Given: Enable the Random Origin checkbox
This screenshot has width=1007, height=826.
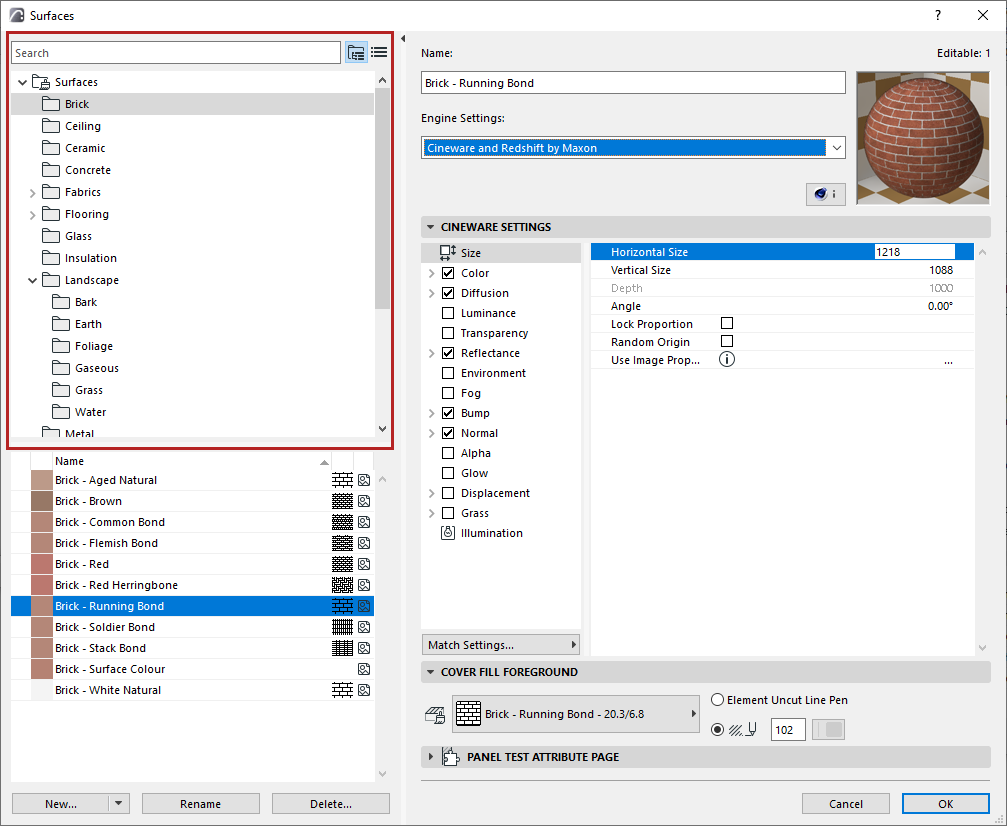Looking at the screenshot, I should click(x=727, y=341).
